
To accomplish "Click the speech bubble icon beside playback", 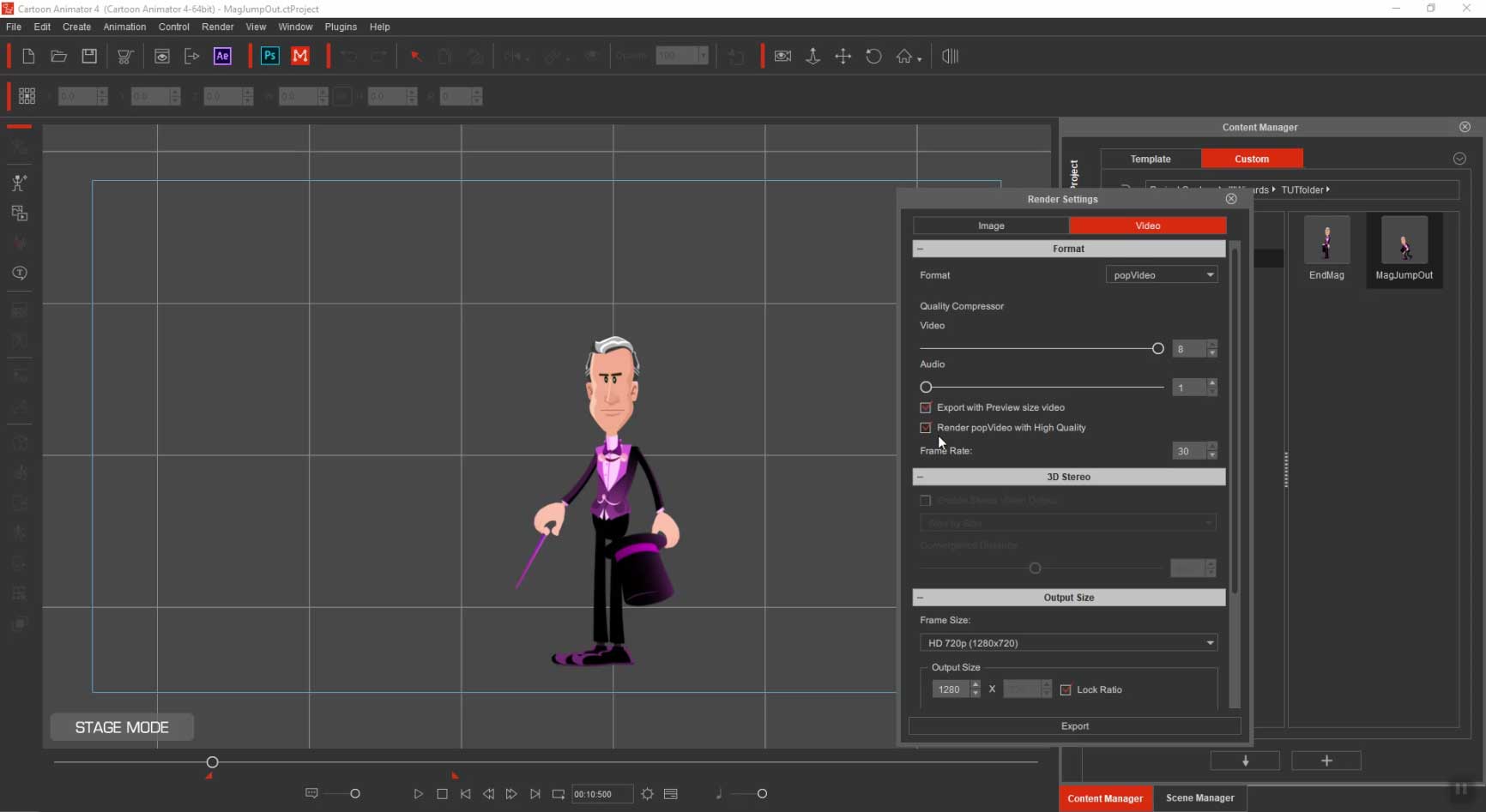I will tap(311, 794).
